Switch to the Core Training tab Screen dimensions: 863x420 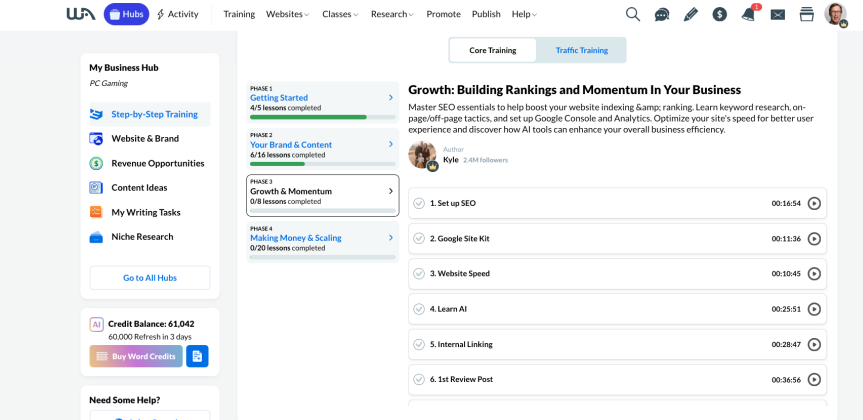(493, 50)
